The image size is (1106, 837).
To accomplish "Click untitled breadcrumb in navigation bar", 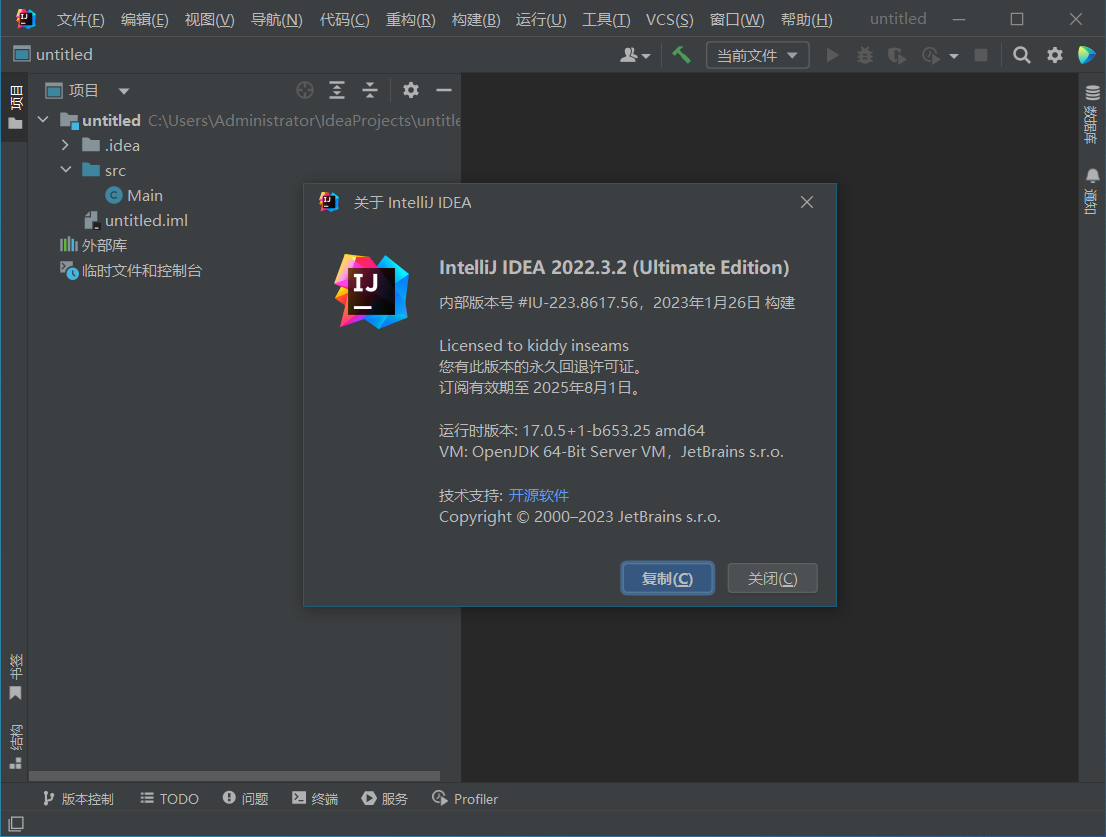I will click(63, 54).
